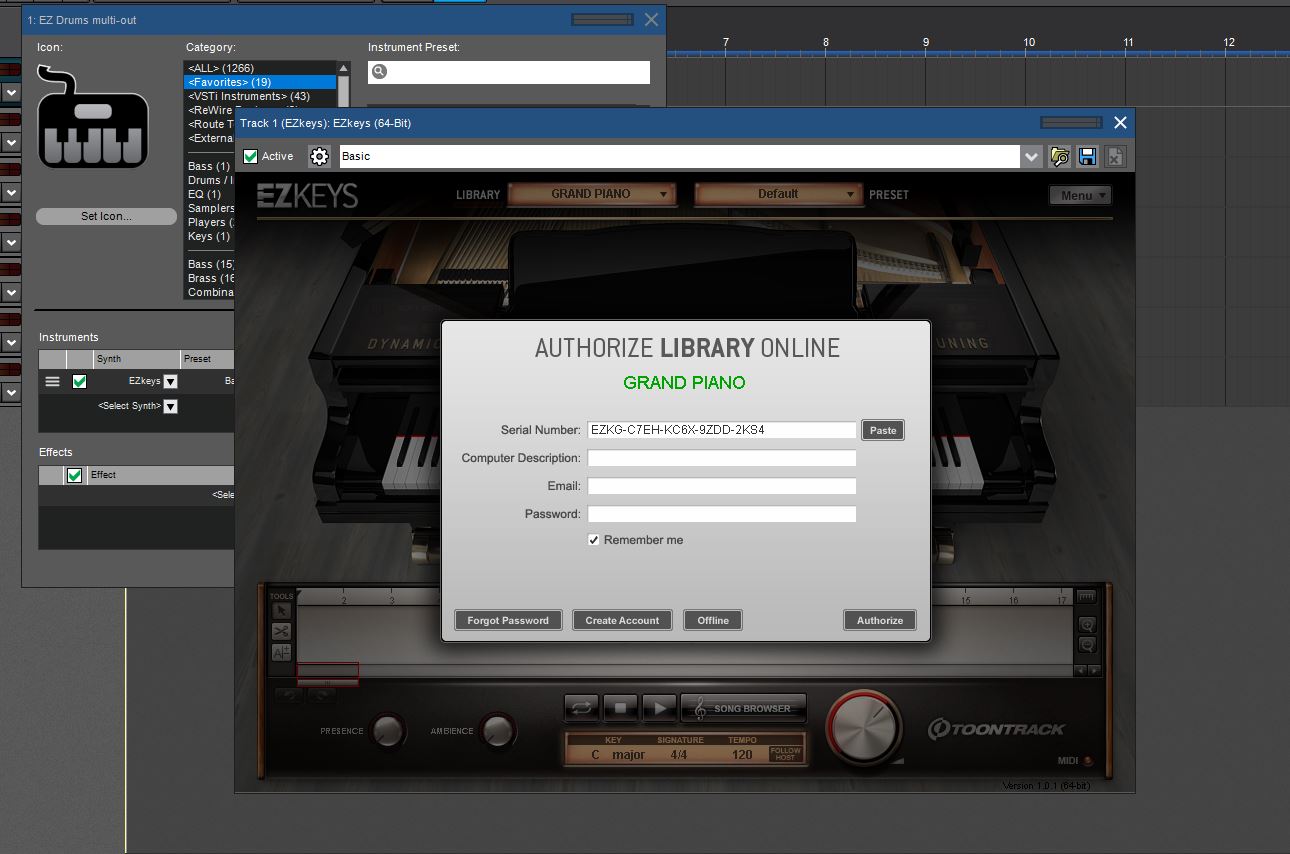Click the Toontrack logo
The image size is (1290, 854).
996,729
